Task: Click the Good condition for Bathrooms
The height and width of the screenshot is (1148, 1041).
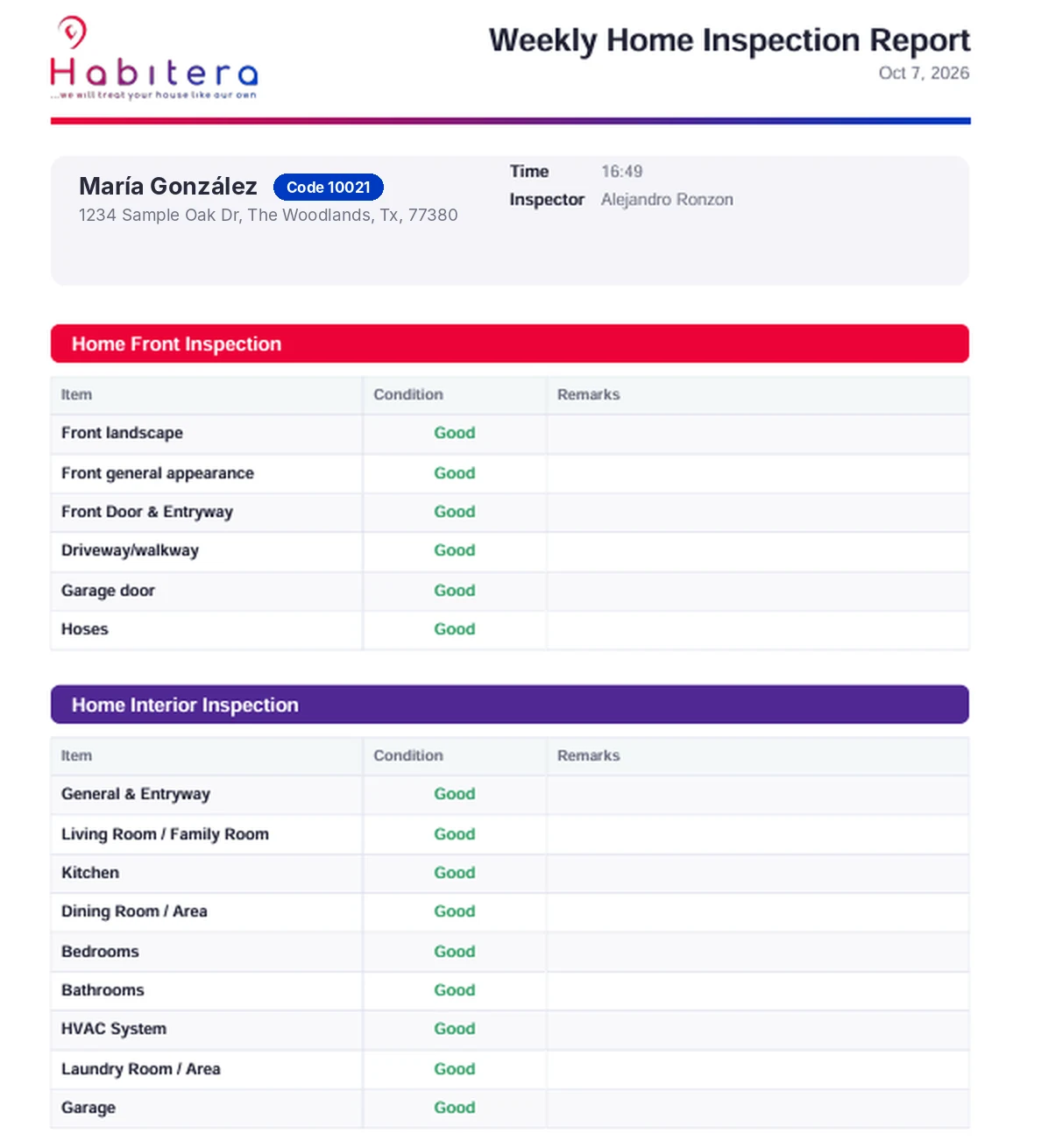Action: pyautogui.click(x=455, y=990)
